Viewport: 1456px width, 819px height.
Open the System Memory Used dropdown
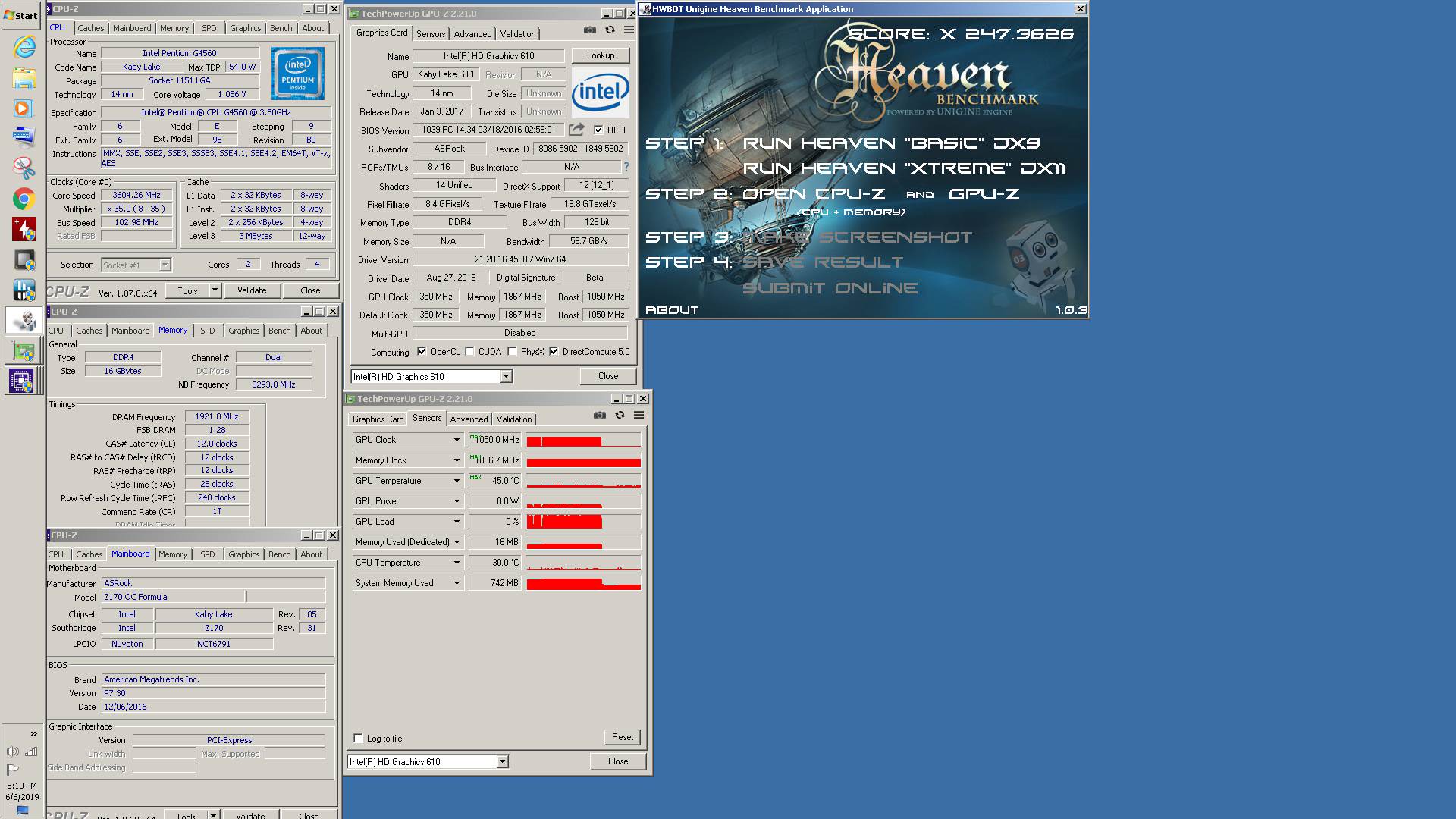(457, 583)
